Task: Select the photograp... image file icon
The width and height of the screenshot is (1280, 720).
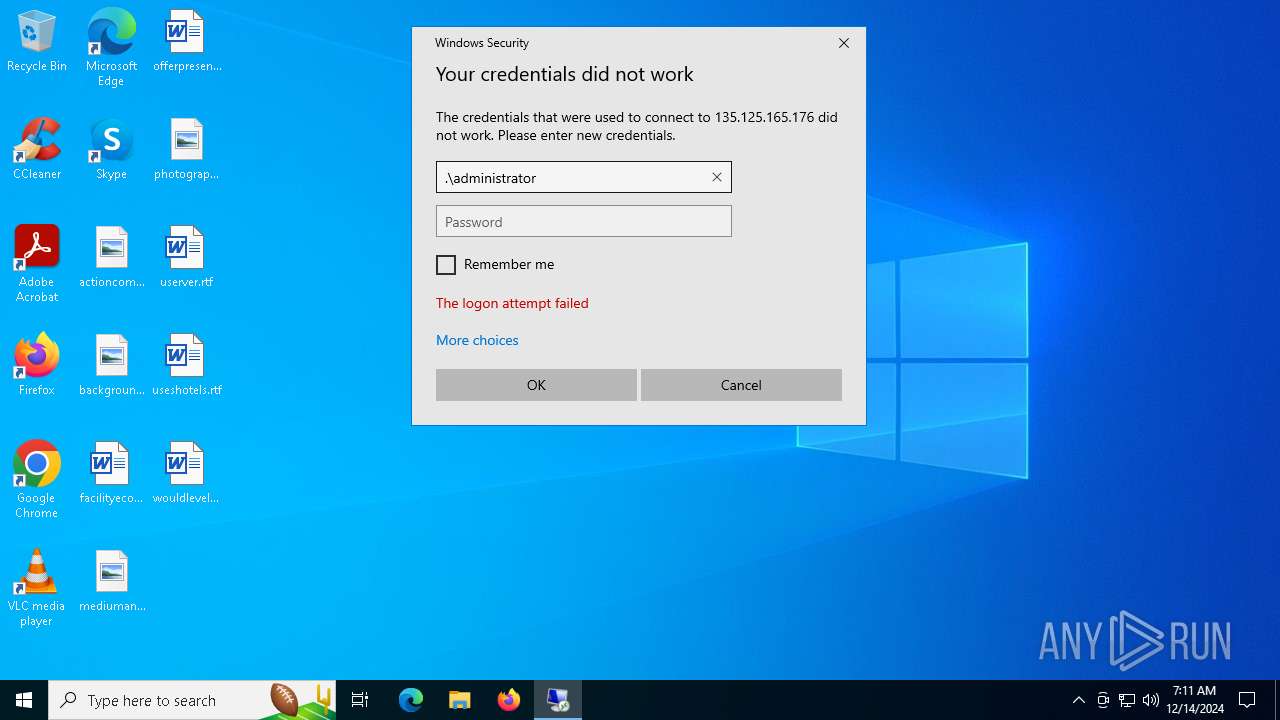Action: 187,150
